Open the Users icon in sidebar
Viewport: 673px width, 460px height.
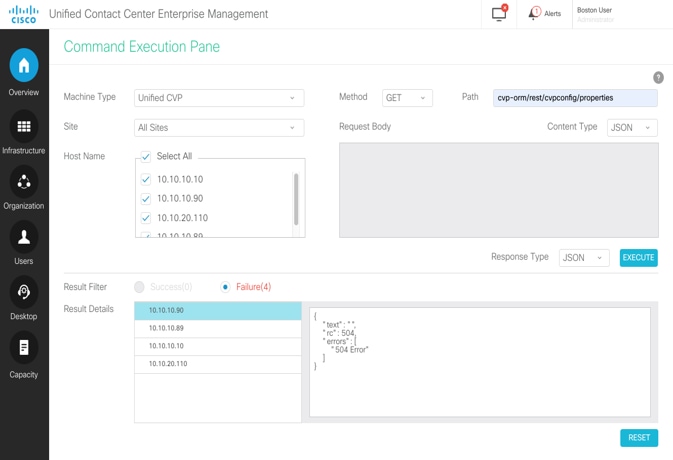(x=24, y=237)
